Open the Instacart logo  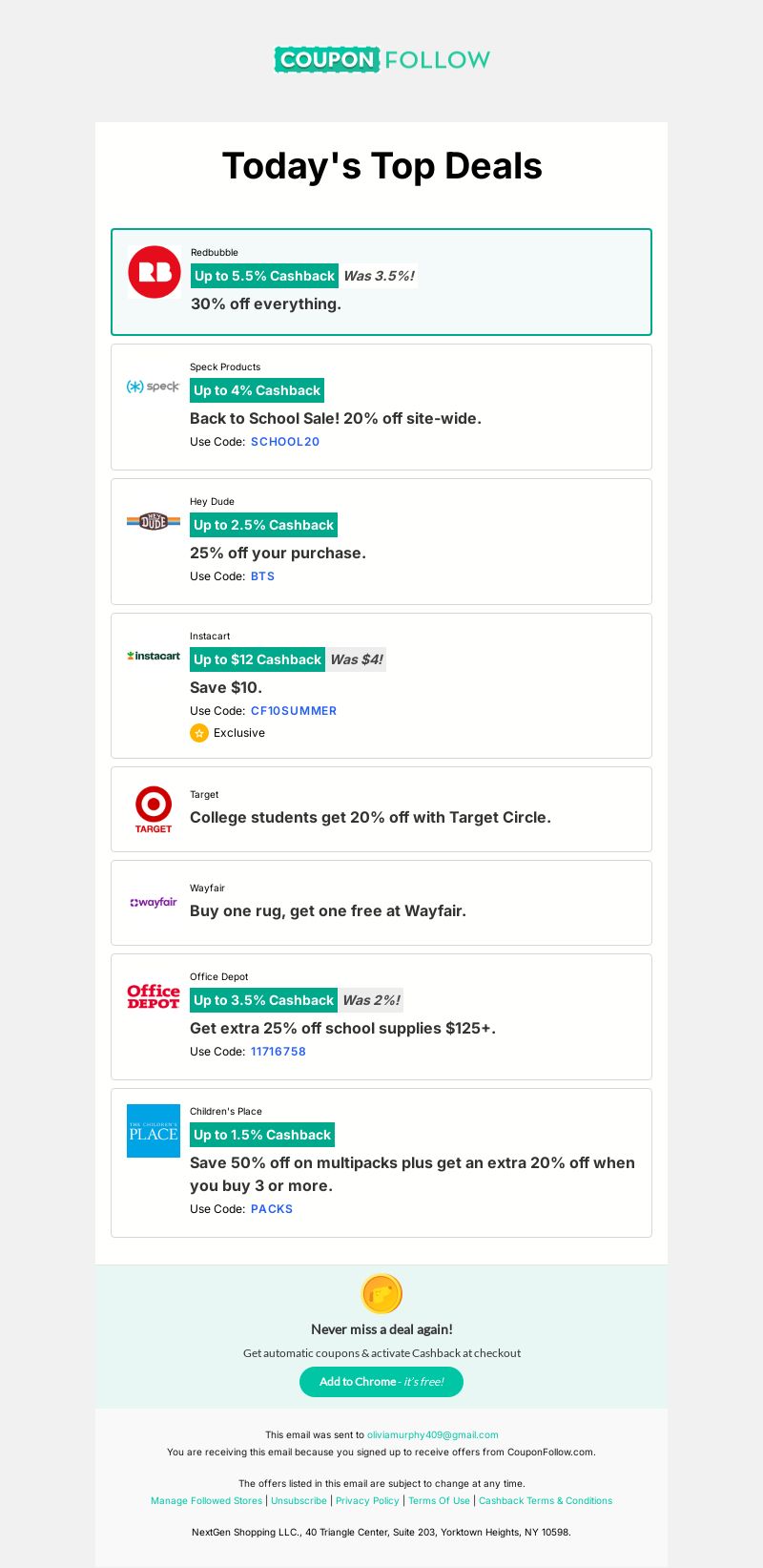(x=154, y=656)
